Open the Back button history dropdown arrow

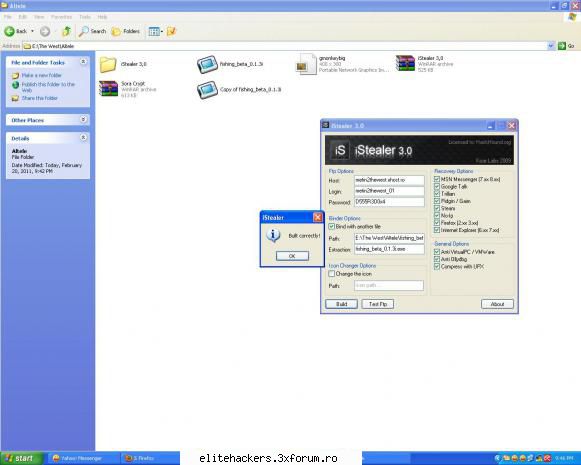(x=33, y=31)
